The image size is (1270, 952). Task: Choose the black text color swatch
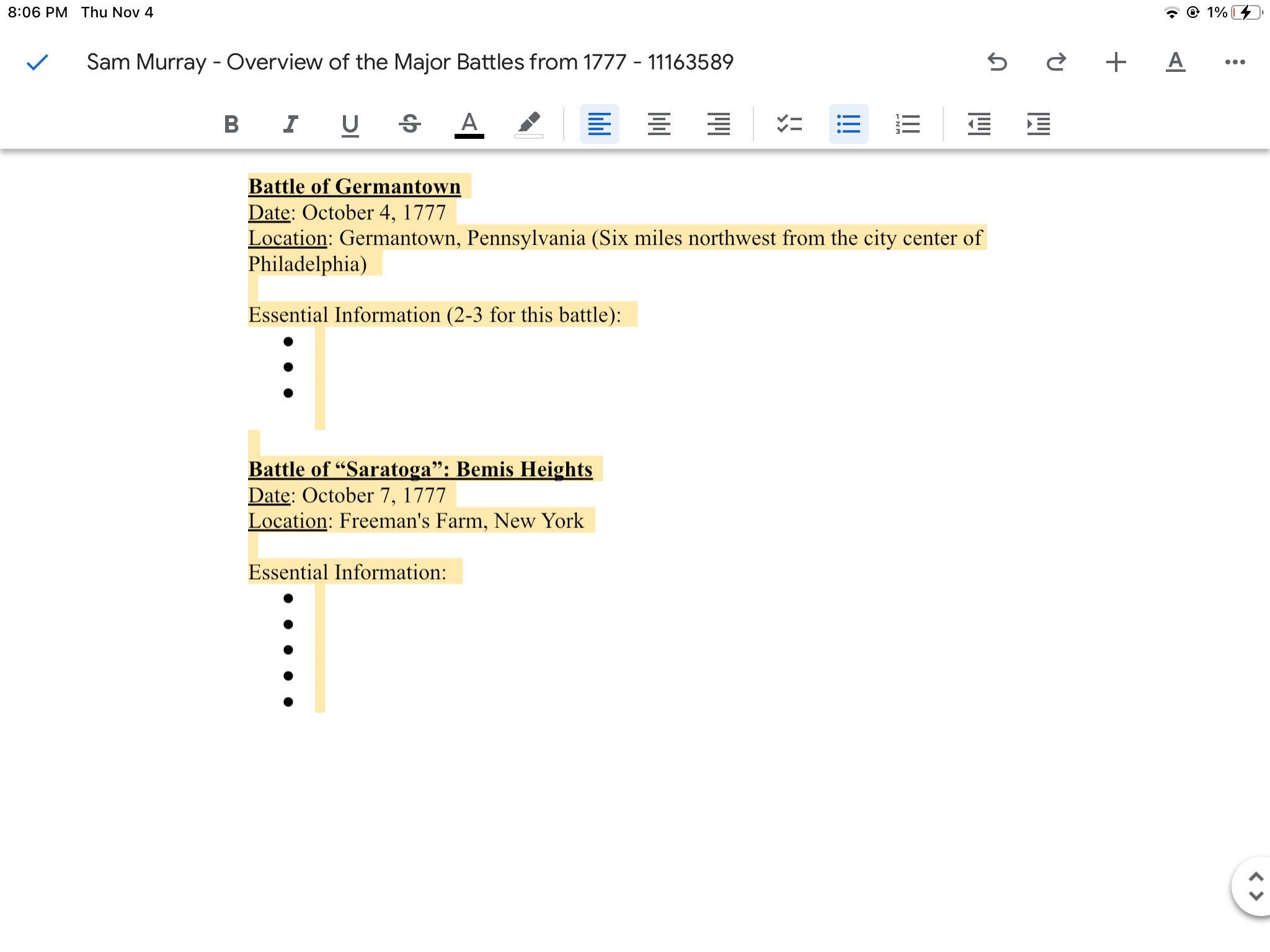coord(469,124)
